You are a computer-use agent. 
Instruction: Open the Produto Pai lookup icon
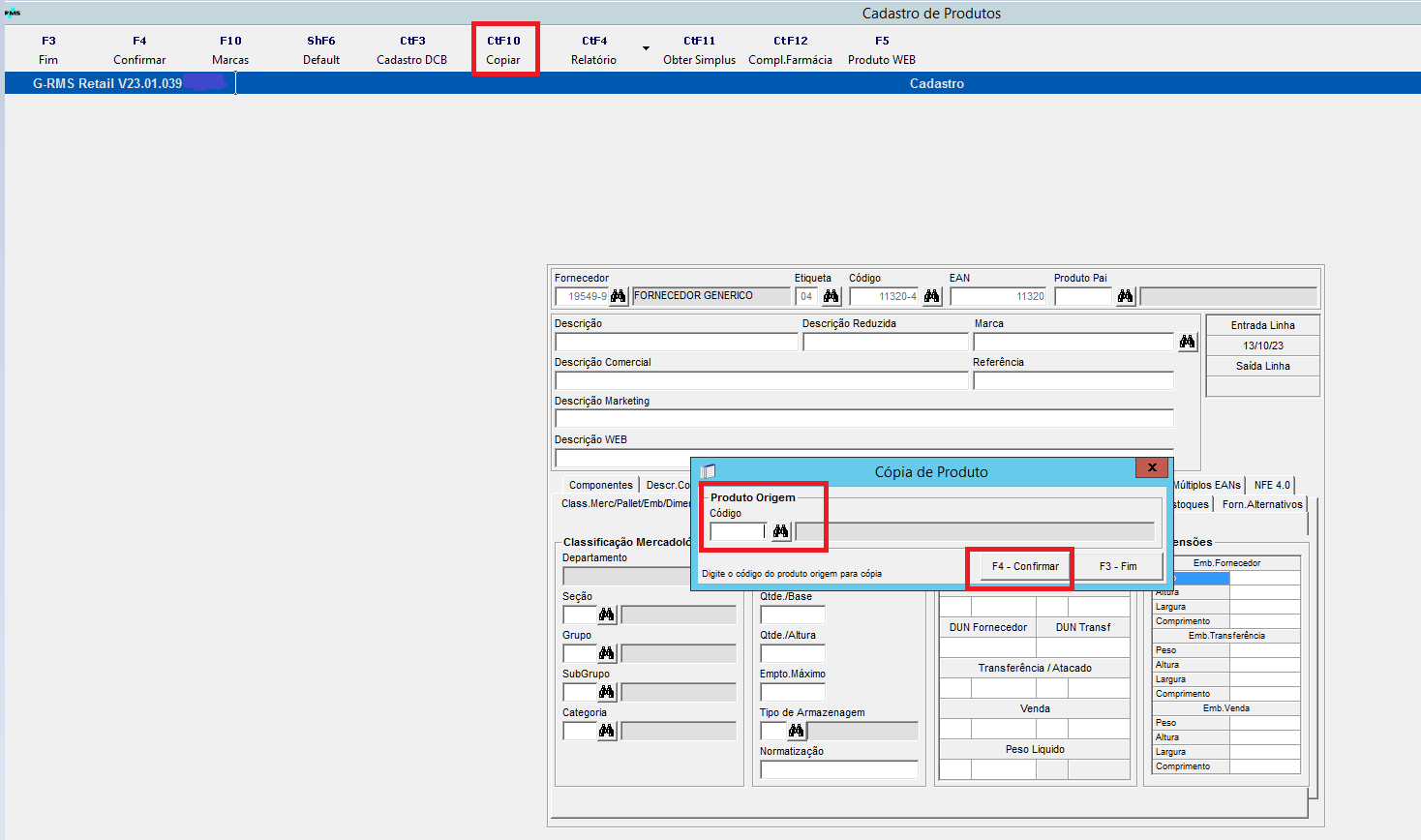[1125, 296]
